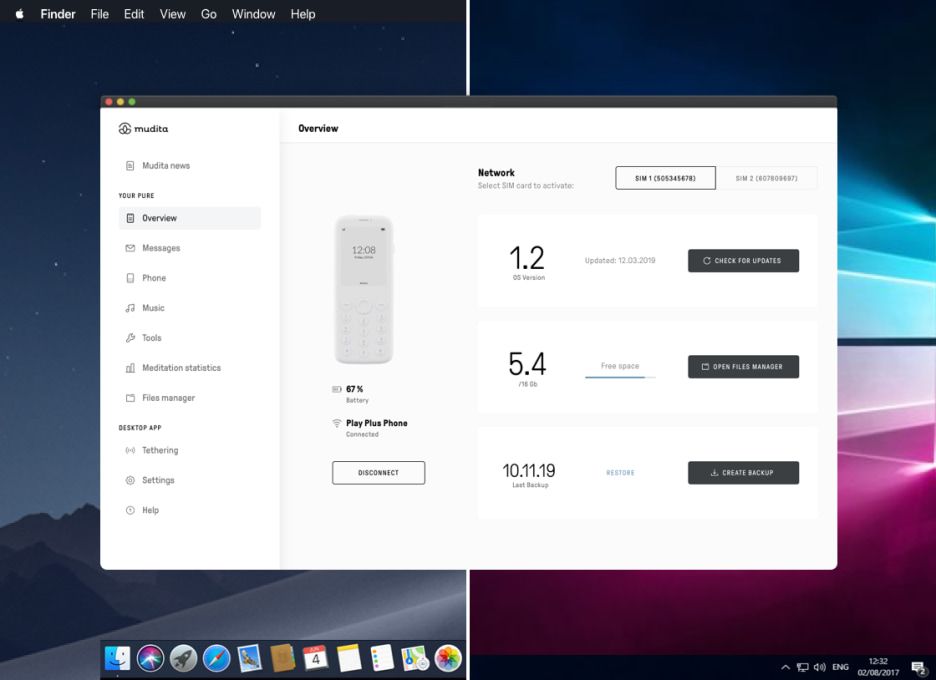Click the Settings gear icon

(130, 480)
